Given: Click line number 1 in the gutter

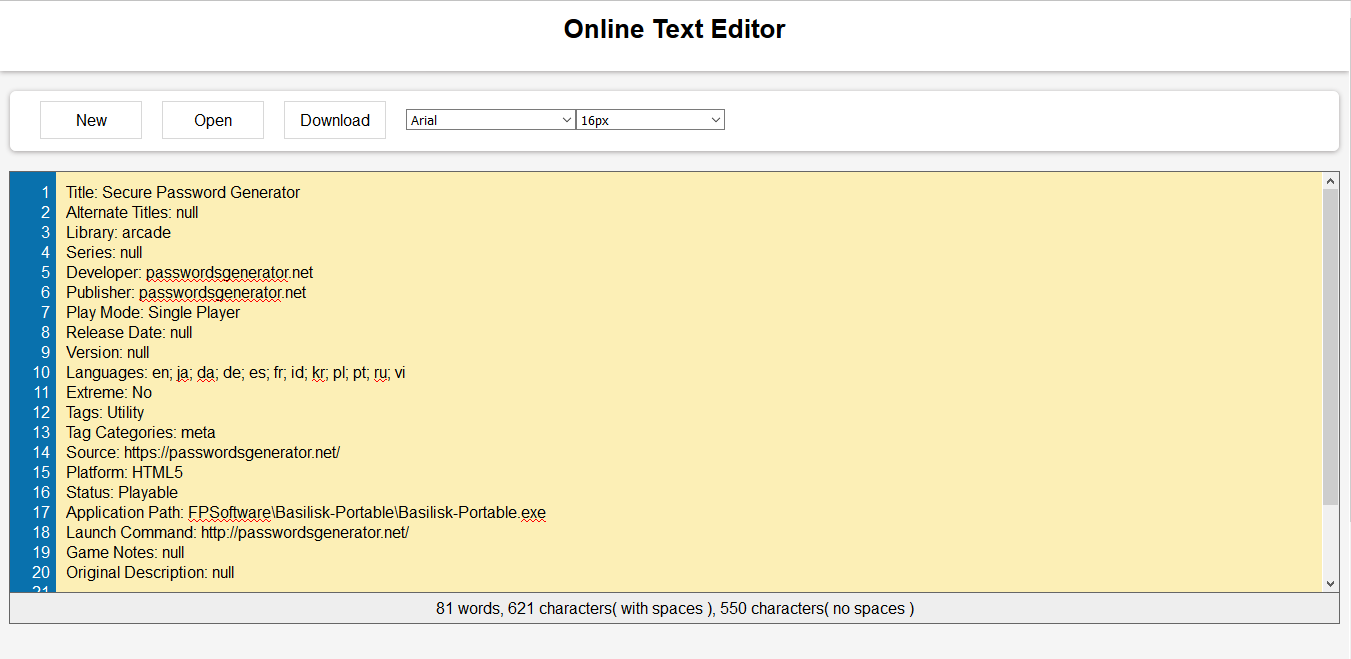Looking at the screenshot, I should (x=45, y=192).
